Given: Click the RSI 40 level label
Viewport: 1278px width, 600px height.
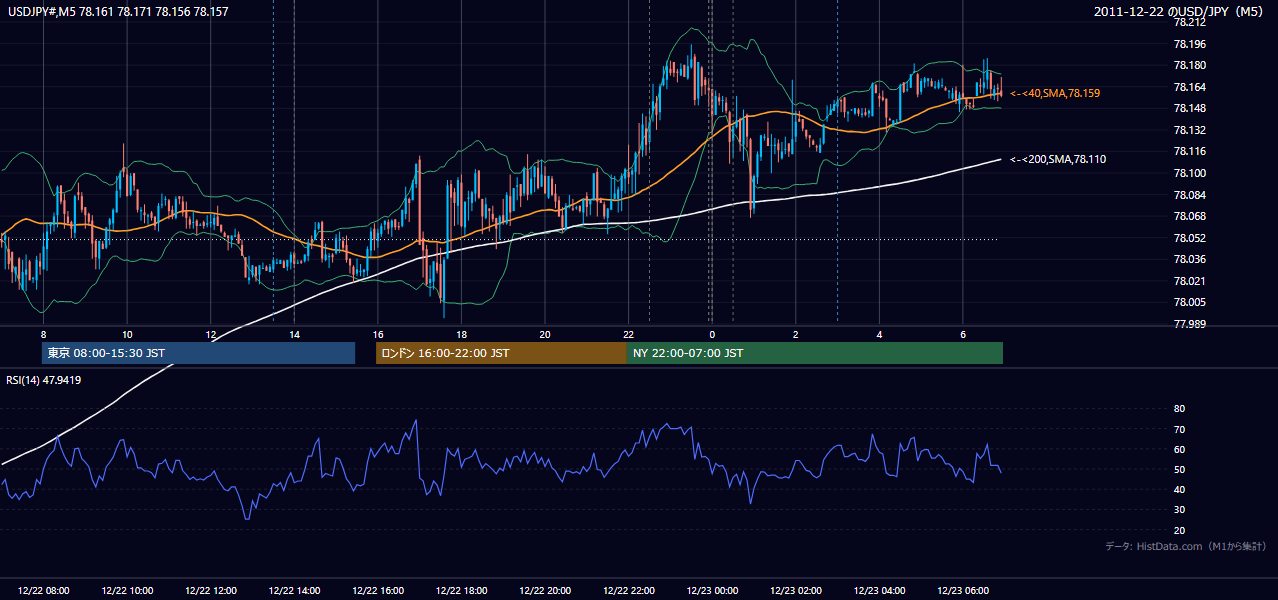Looking at the screenshot, I should point(1180,489).
